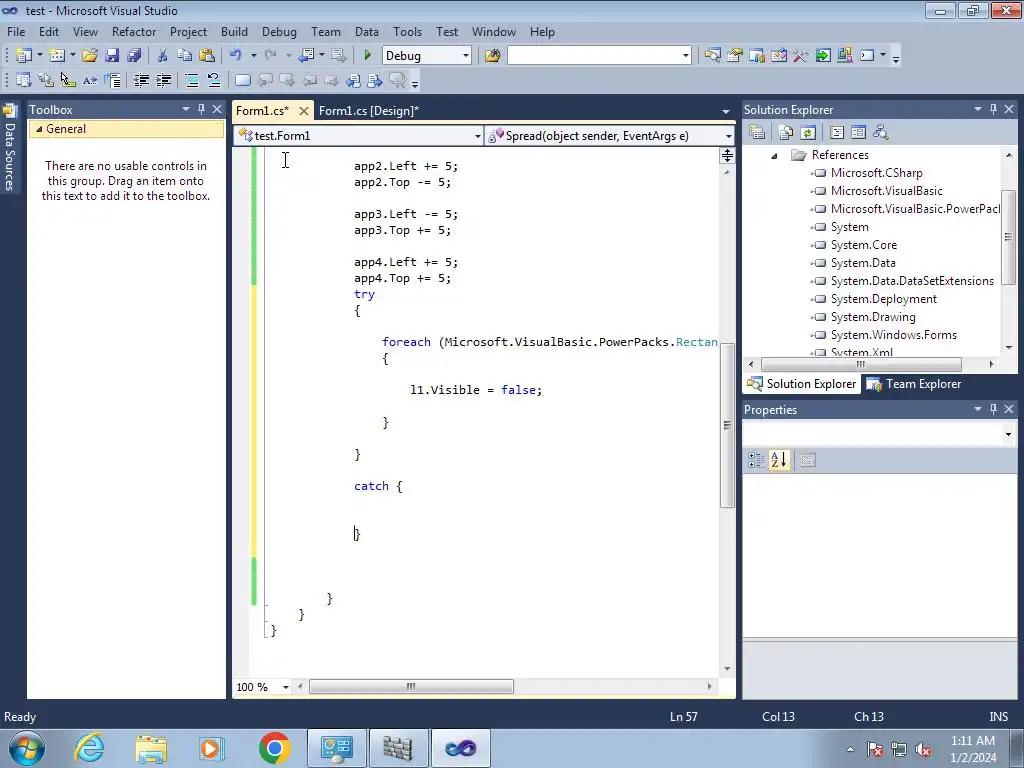Open the Undo history dropdown arrow
The height and width of the screenshot is (768, 1024).
point(253,56)
